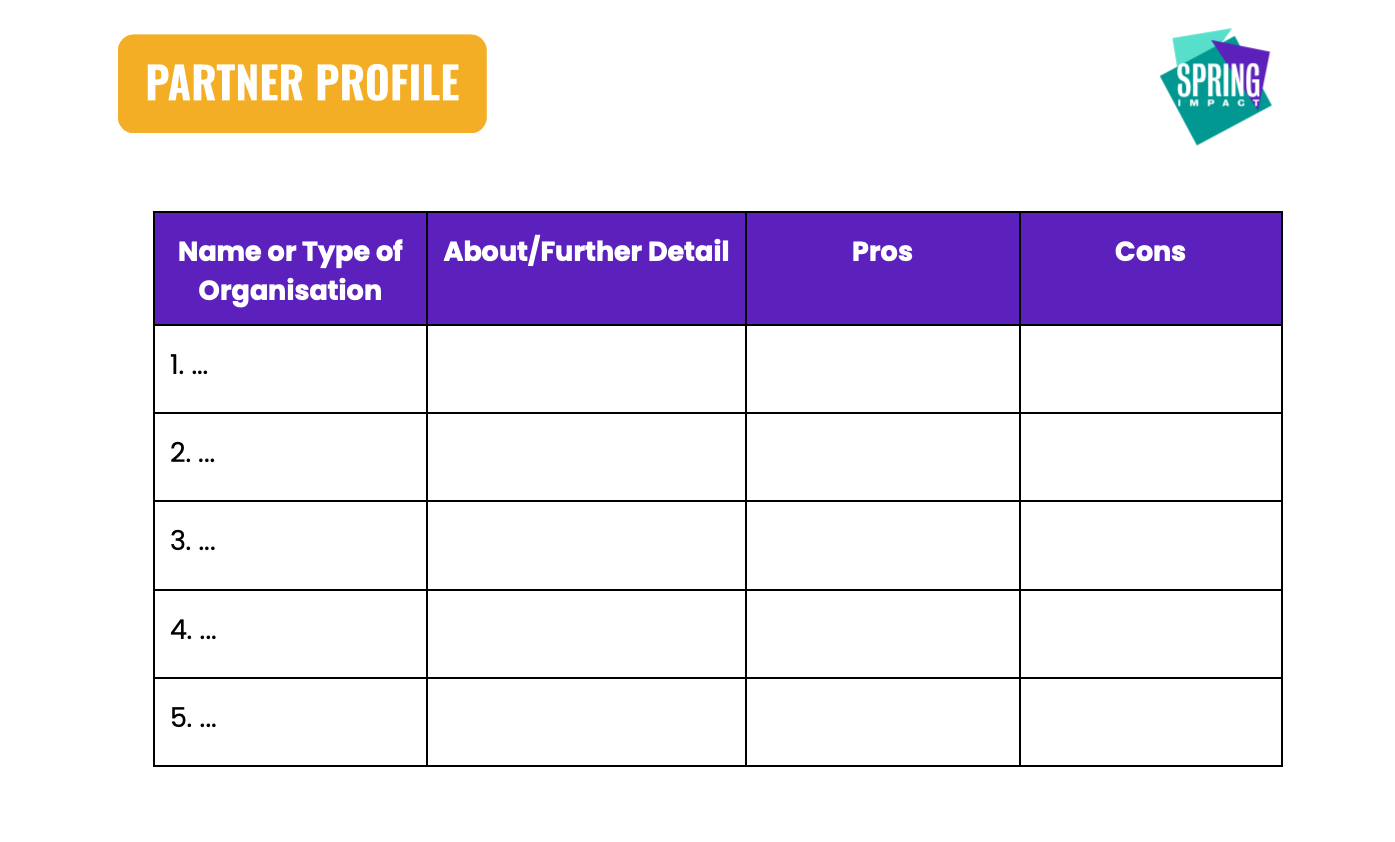
Task: Select the About/Further Detail cell in row 3
Action: (586, 545)
